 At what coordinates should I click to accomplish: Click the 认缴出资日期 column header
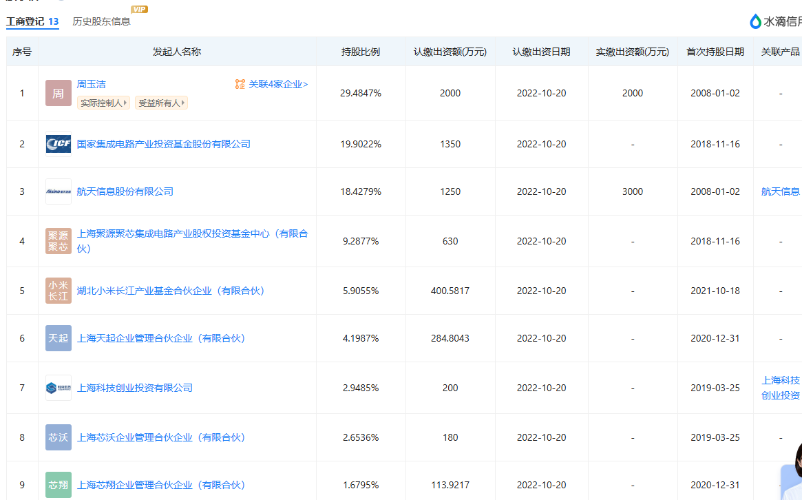tap(541, 52)
